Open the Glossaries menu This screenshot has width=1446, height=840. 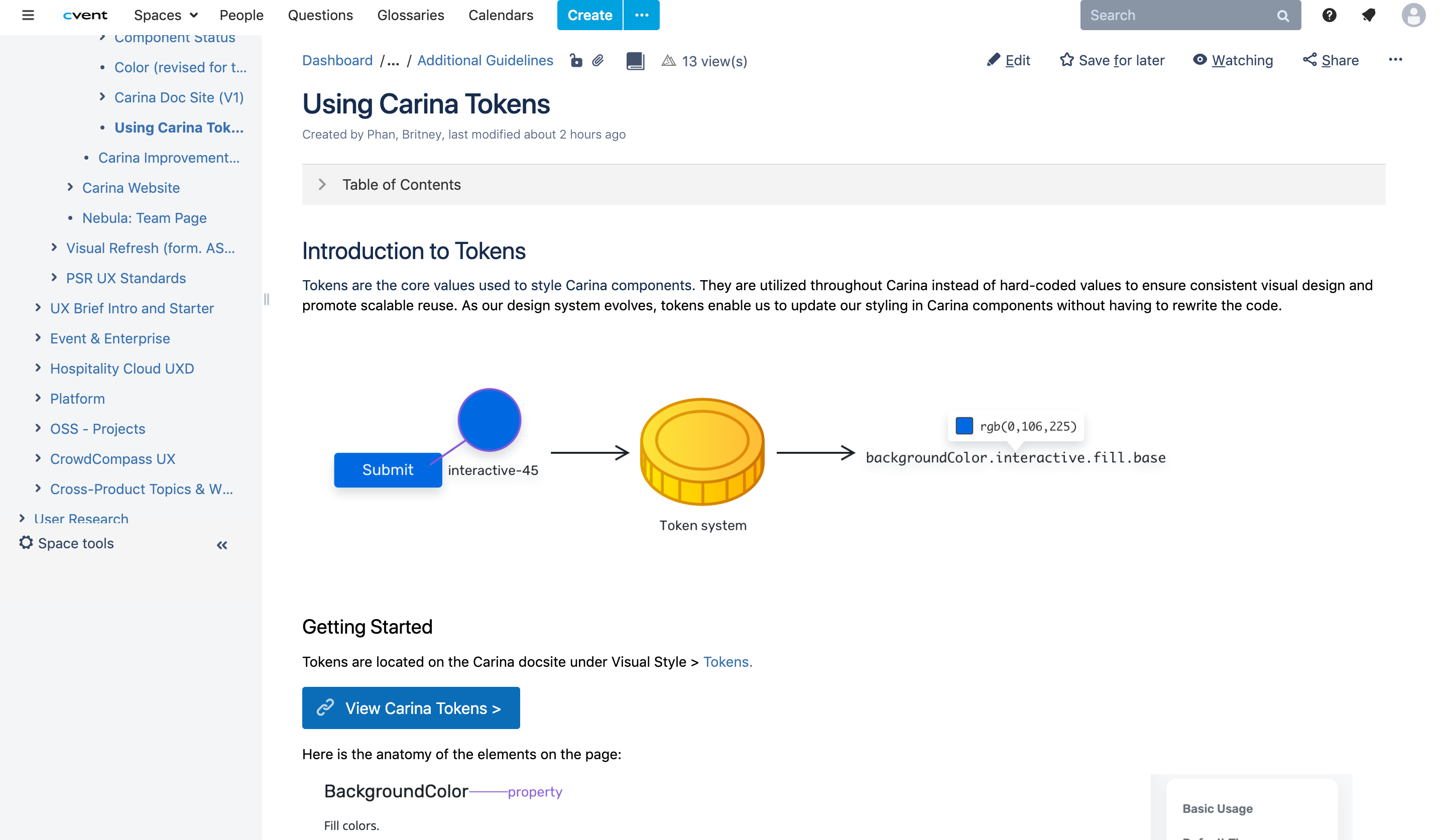pyautogui.click(x=411, y=16)
